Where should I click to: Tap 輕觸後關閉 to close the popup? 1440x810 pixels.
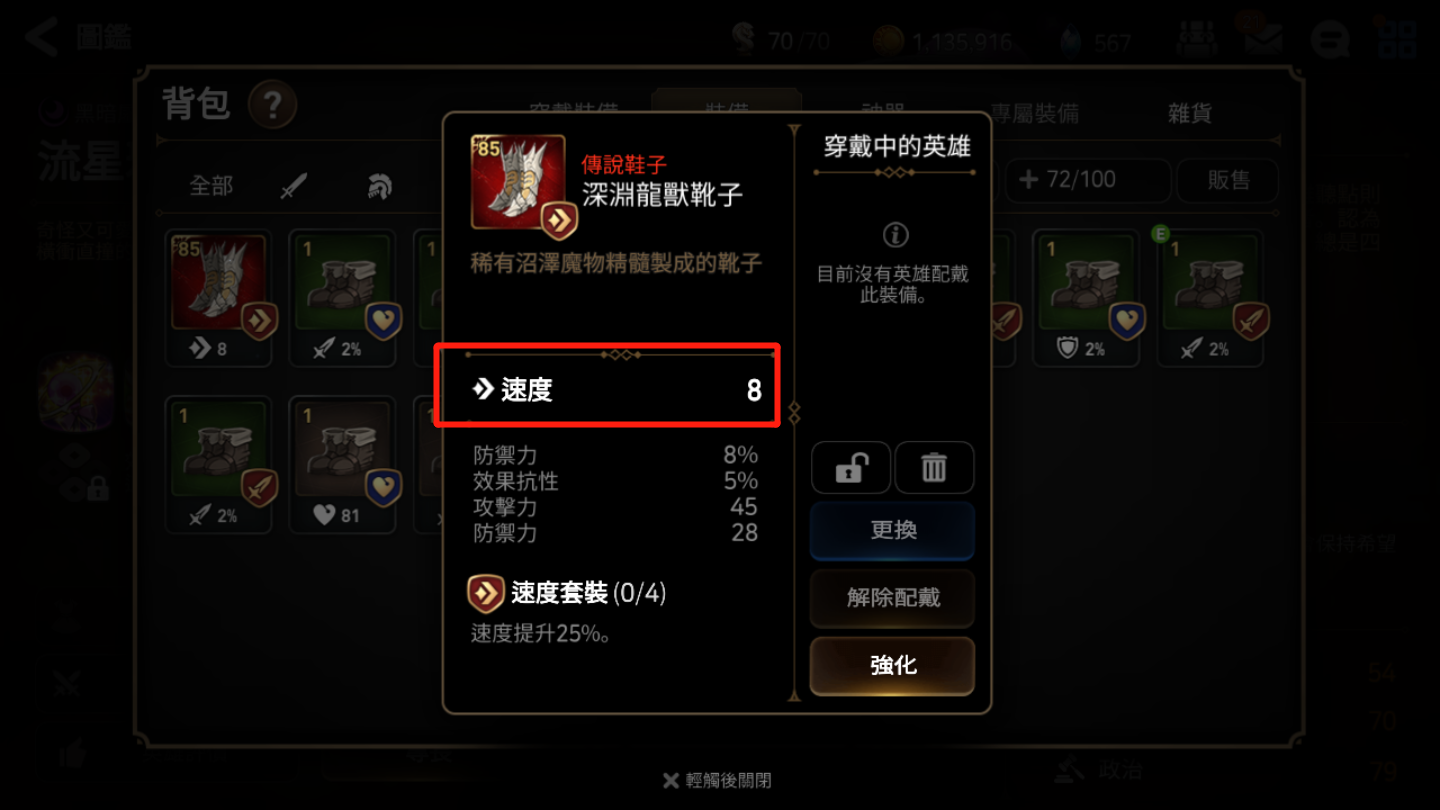pyautogui.click(x=717, y=780)
